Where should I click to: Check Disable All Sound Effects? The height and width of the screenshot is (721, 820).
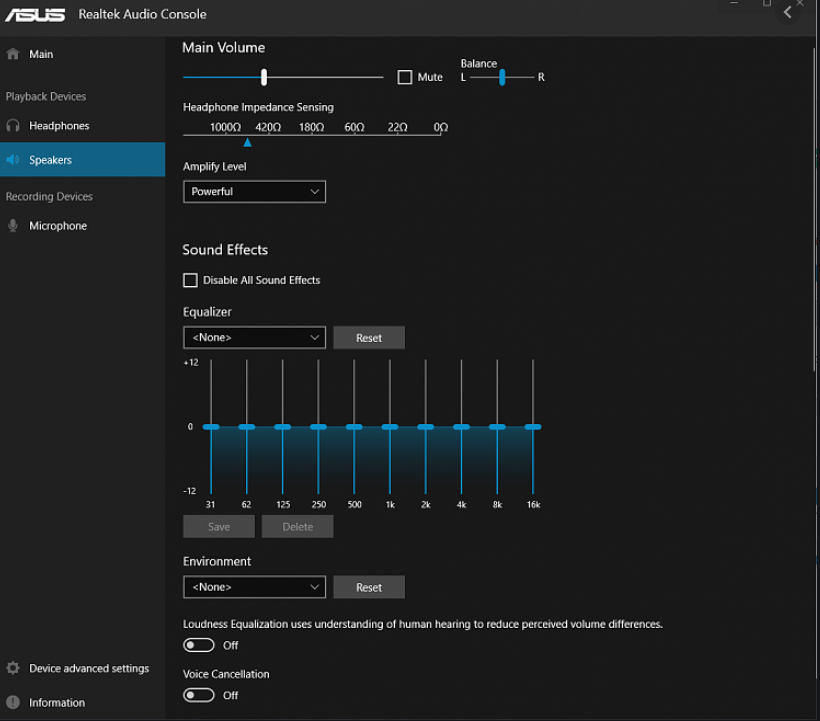pos(190,280)
